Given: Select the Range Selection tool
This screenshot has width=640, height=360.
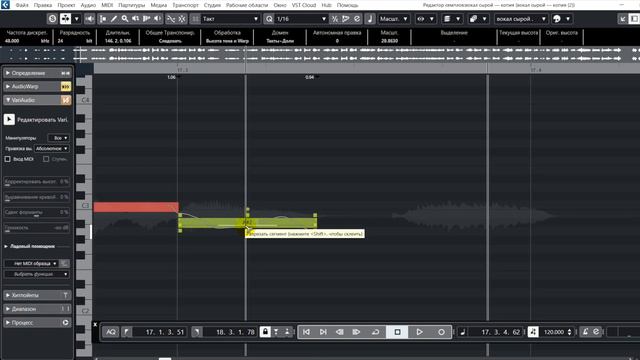Looking at the screenshot, I should (103, 19).
